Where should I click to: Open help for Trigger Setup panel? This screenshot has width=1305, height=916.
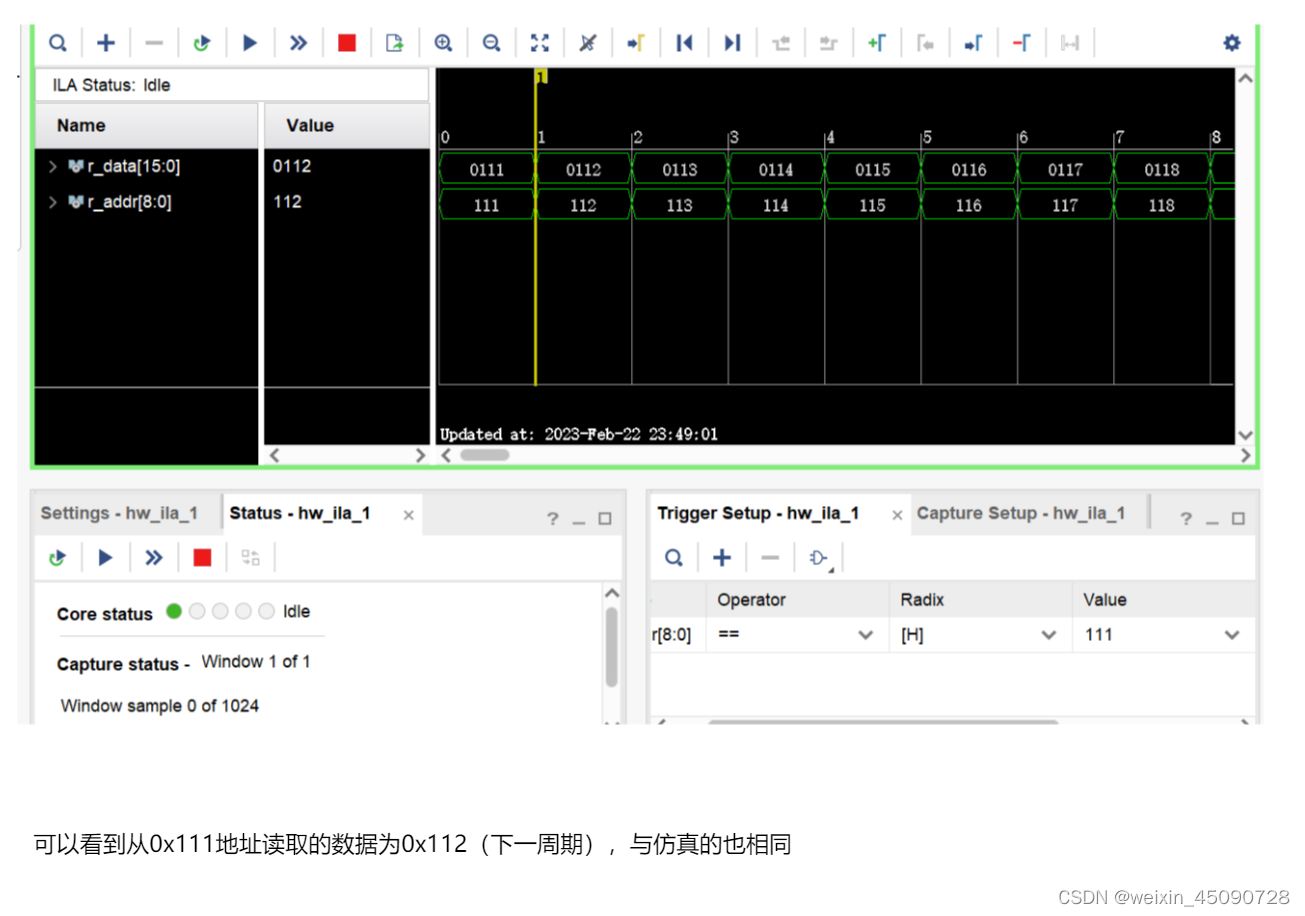[x=1186, y=519]
